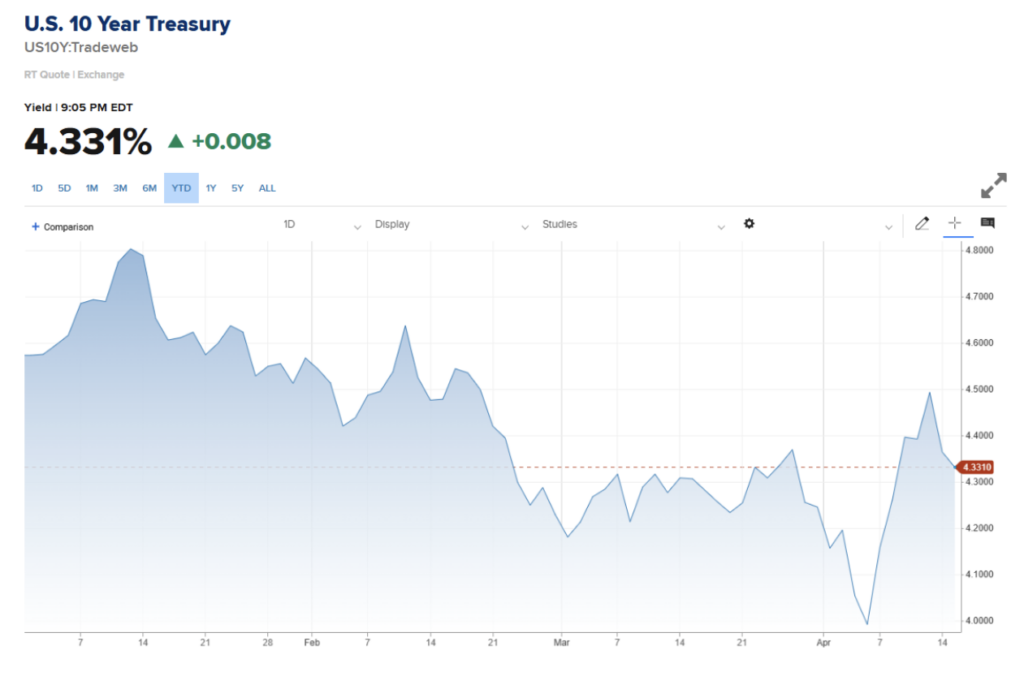Click the US10Y:Tradeweb symbol text

[x=81, y=48]
